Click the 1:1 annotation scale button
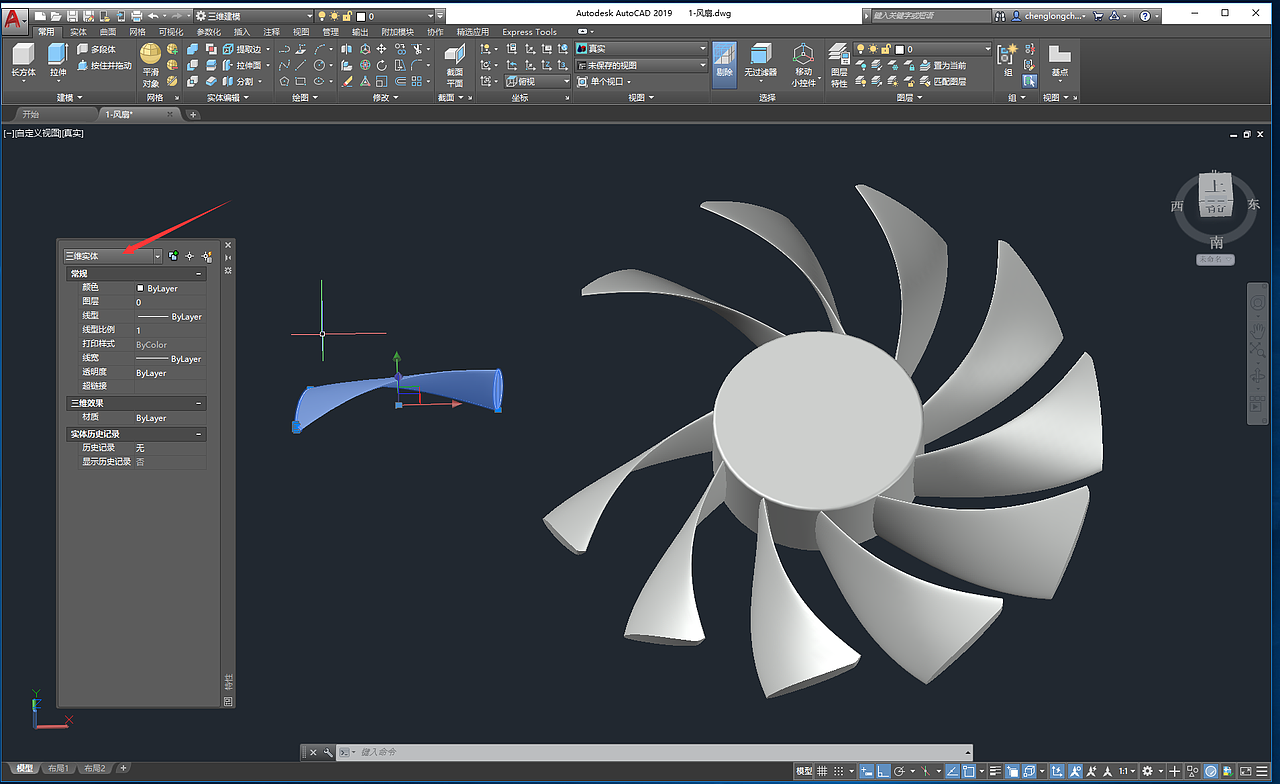This screenshot has width=1280, height=784. coord(1127,771)
